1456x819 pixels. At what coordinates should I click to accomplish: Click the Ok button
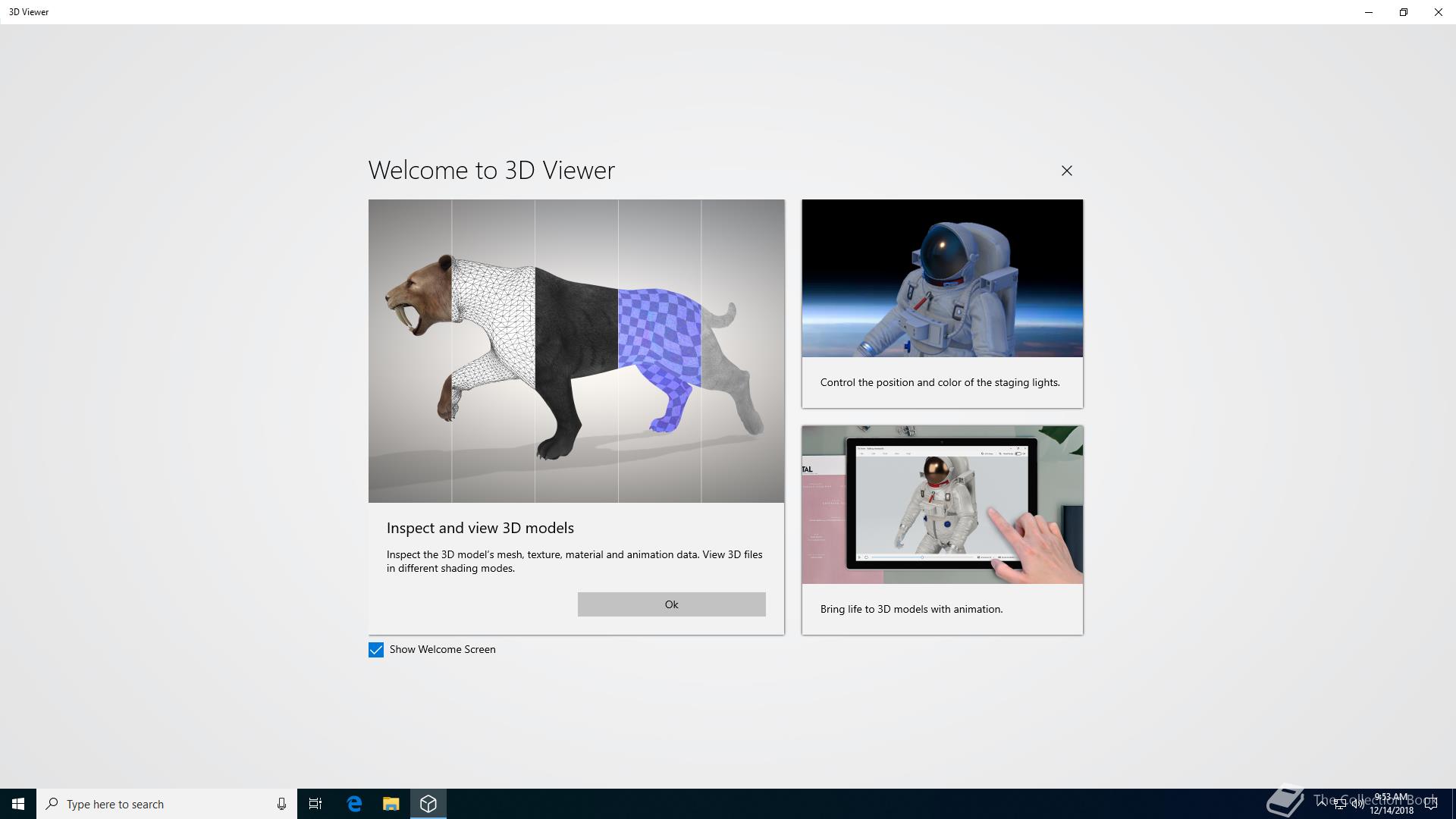coord(671,604)
